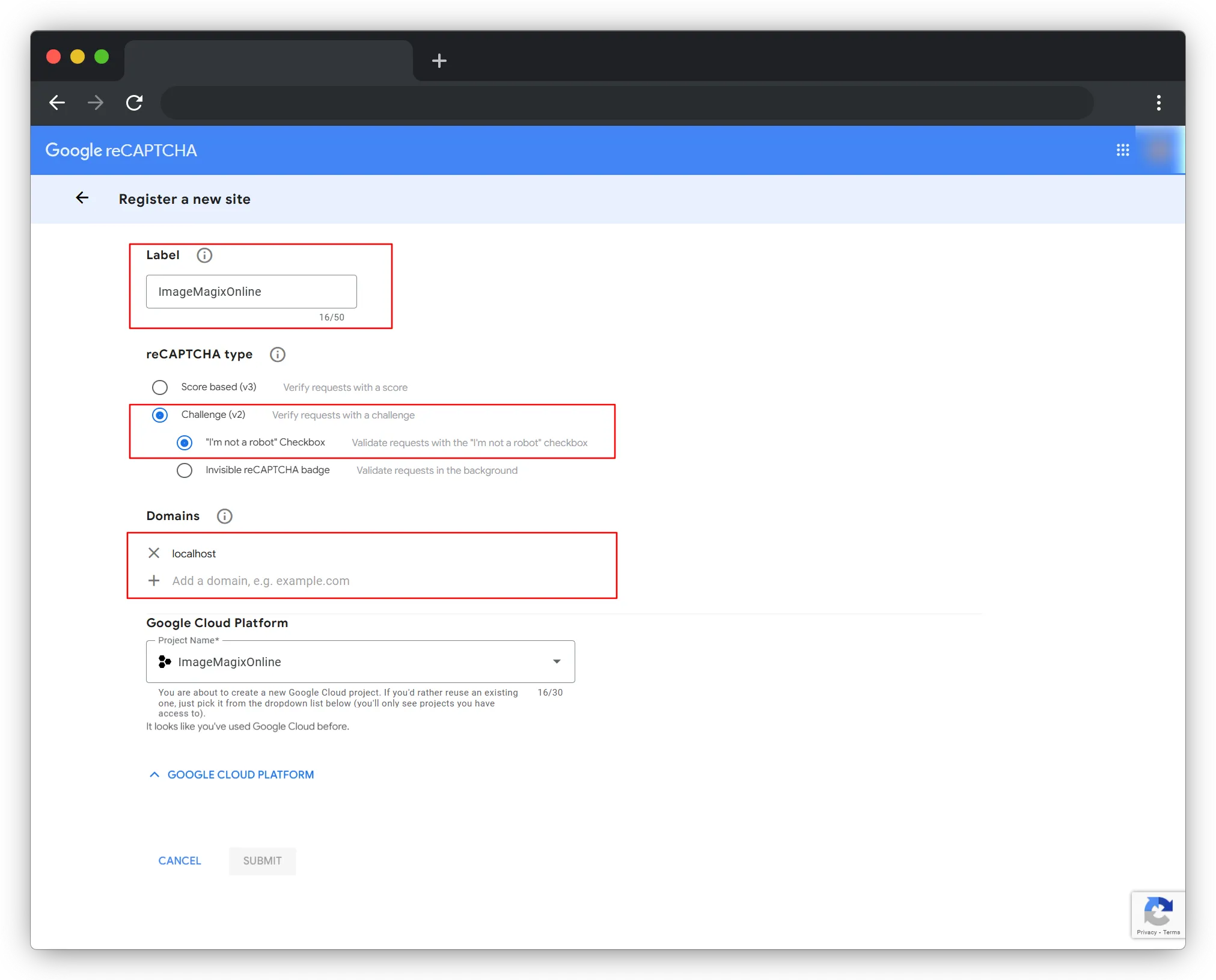Select the Challenge (v2) option

click(160, 415)
